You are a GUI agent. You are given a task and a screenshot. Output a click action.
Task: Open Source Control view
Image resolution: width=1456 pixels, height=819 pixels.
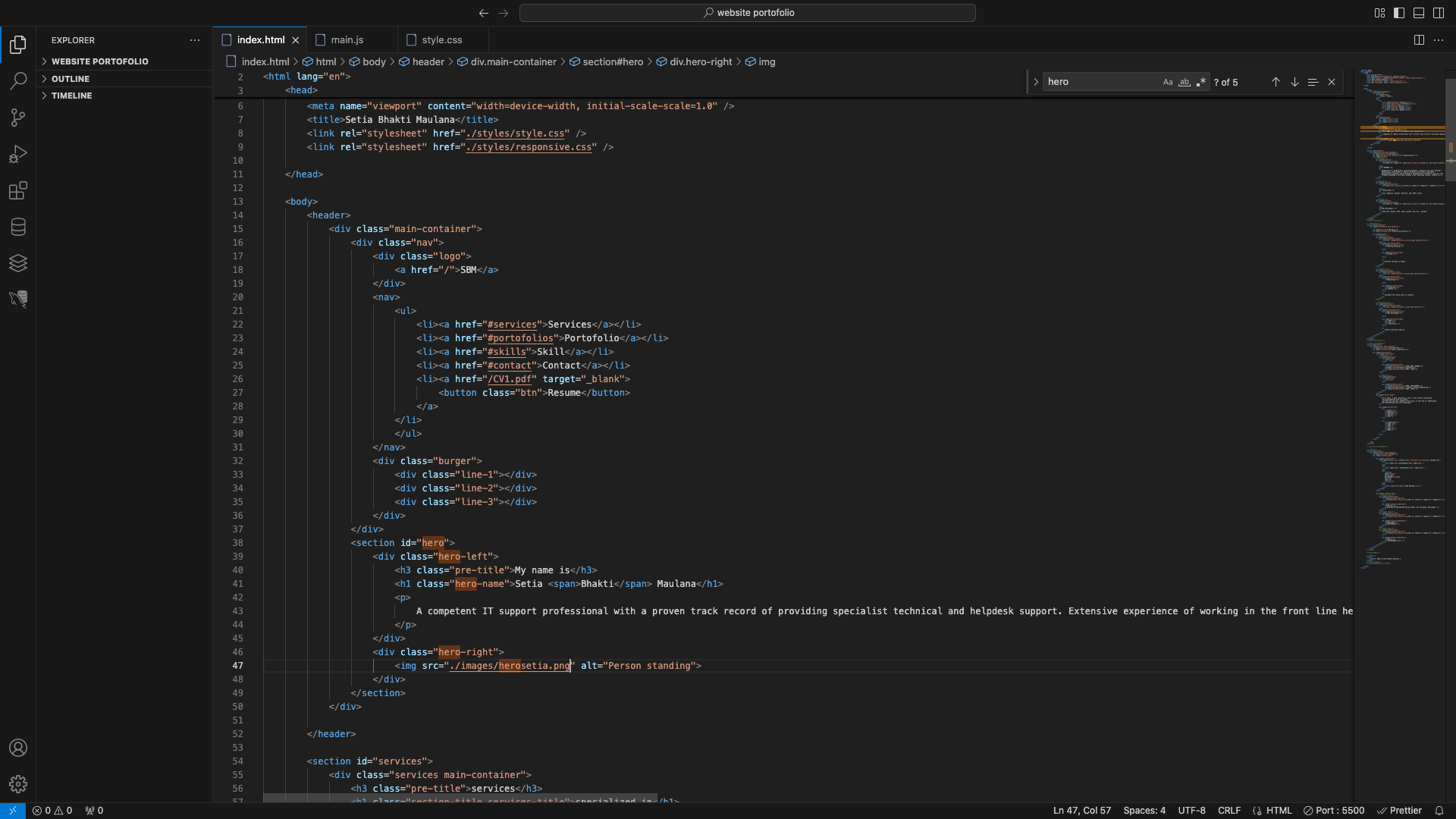click(x=18, y=117)
